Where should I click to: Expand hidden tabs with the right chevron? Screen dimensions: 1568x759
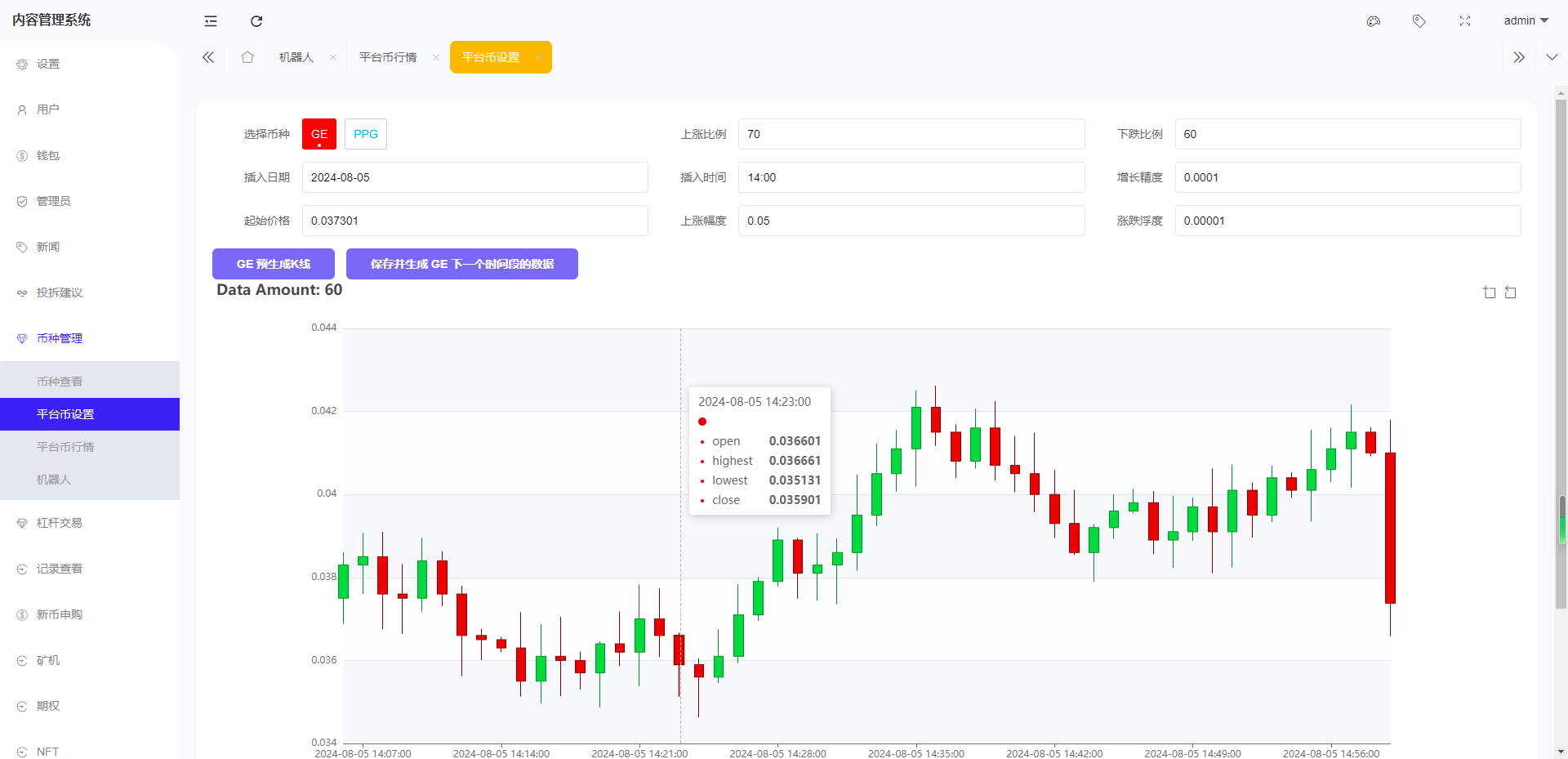click(1519, 57)
